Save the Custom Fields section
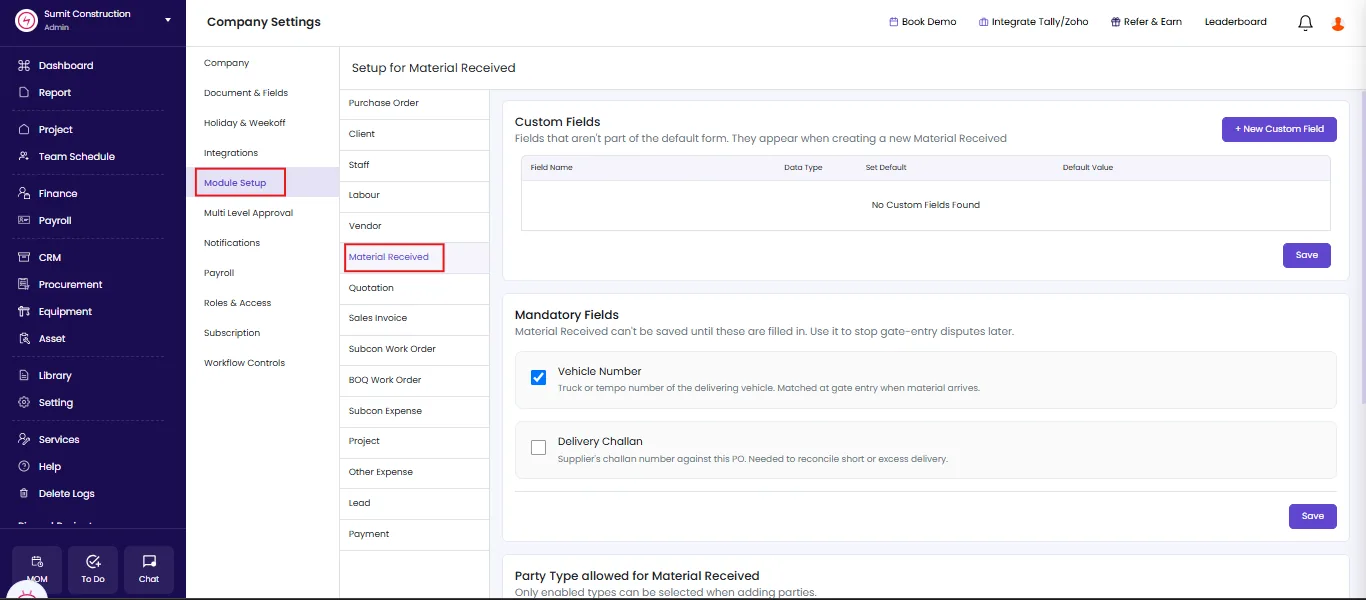 [1307, 255]
